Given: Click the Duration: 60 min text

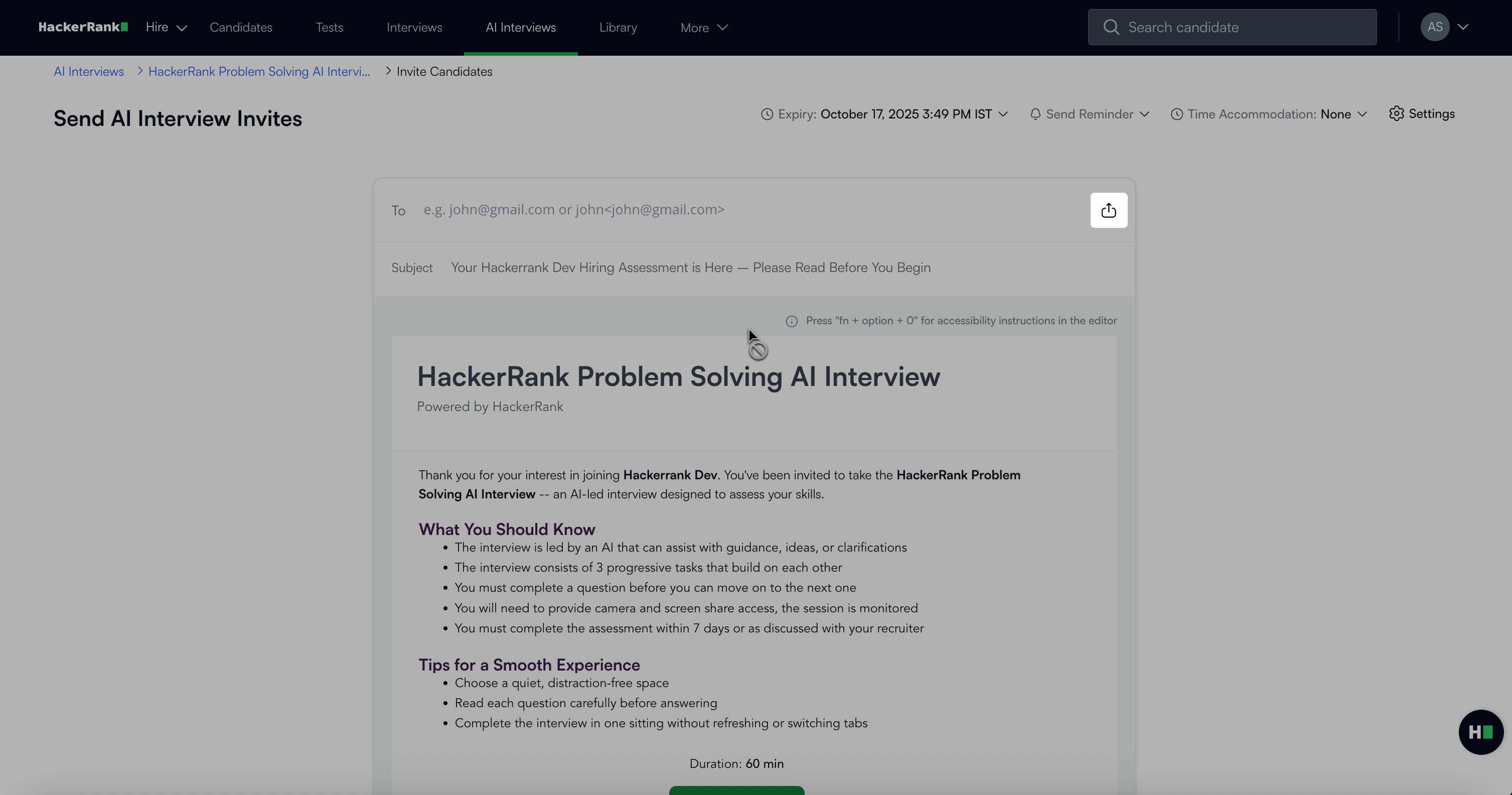Looking at the screenshot, I should pyautogui.click(x=736, y=763).
